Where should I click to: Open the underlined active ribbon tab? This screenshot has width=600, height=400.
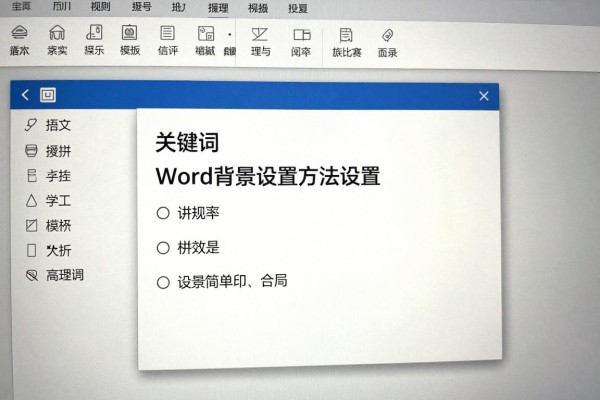(x=218, y=8)
